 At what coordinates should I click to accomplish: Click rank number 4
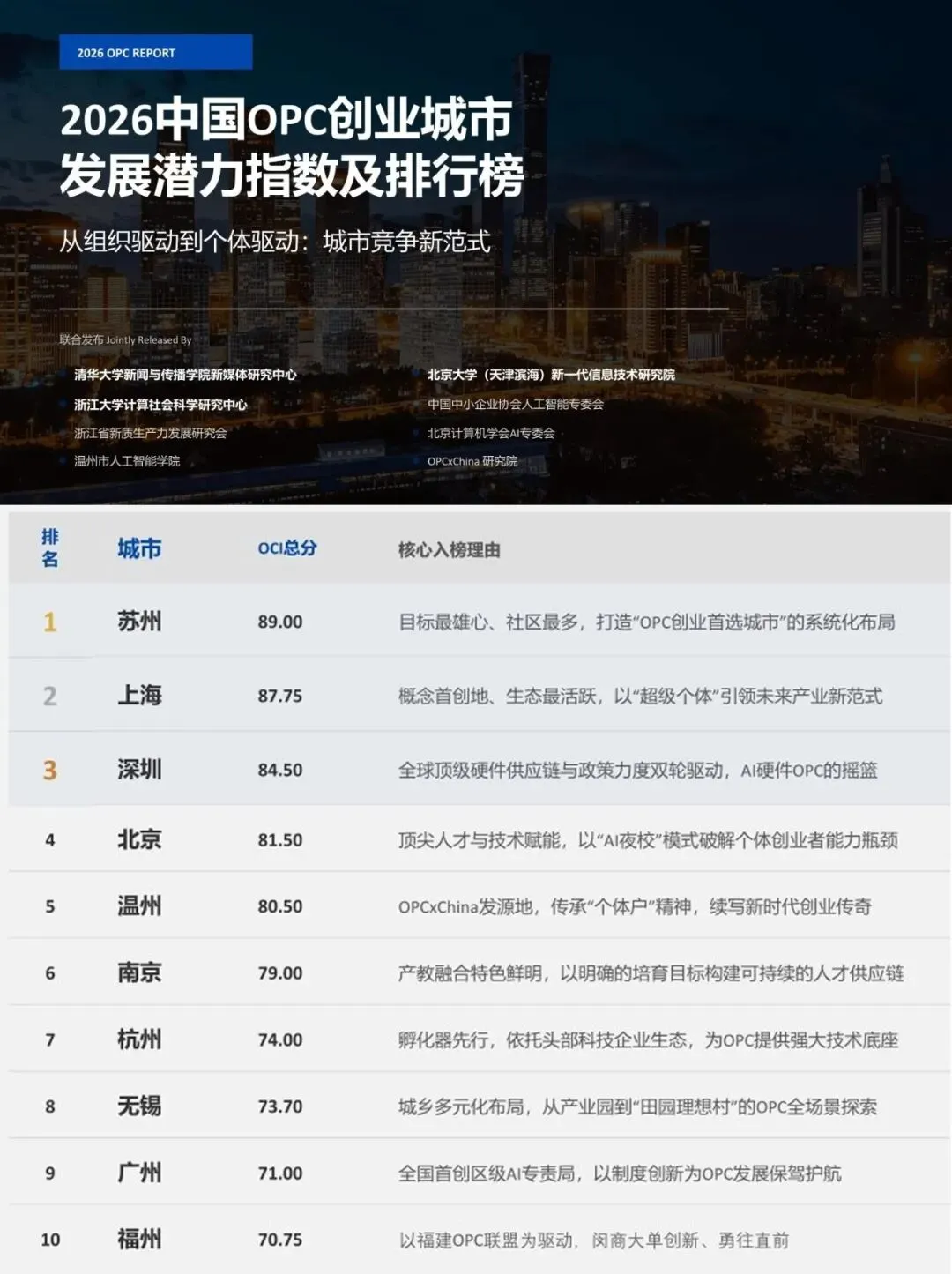50,840
